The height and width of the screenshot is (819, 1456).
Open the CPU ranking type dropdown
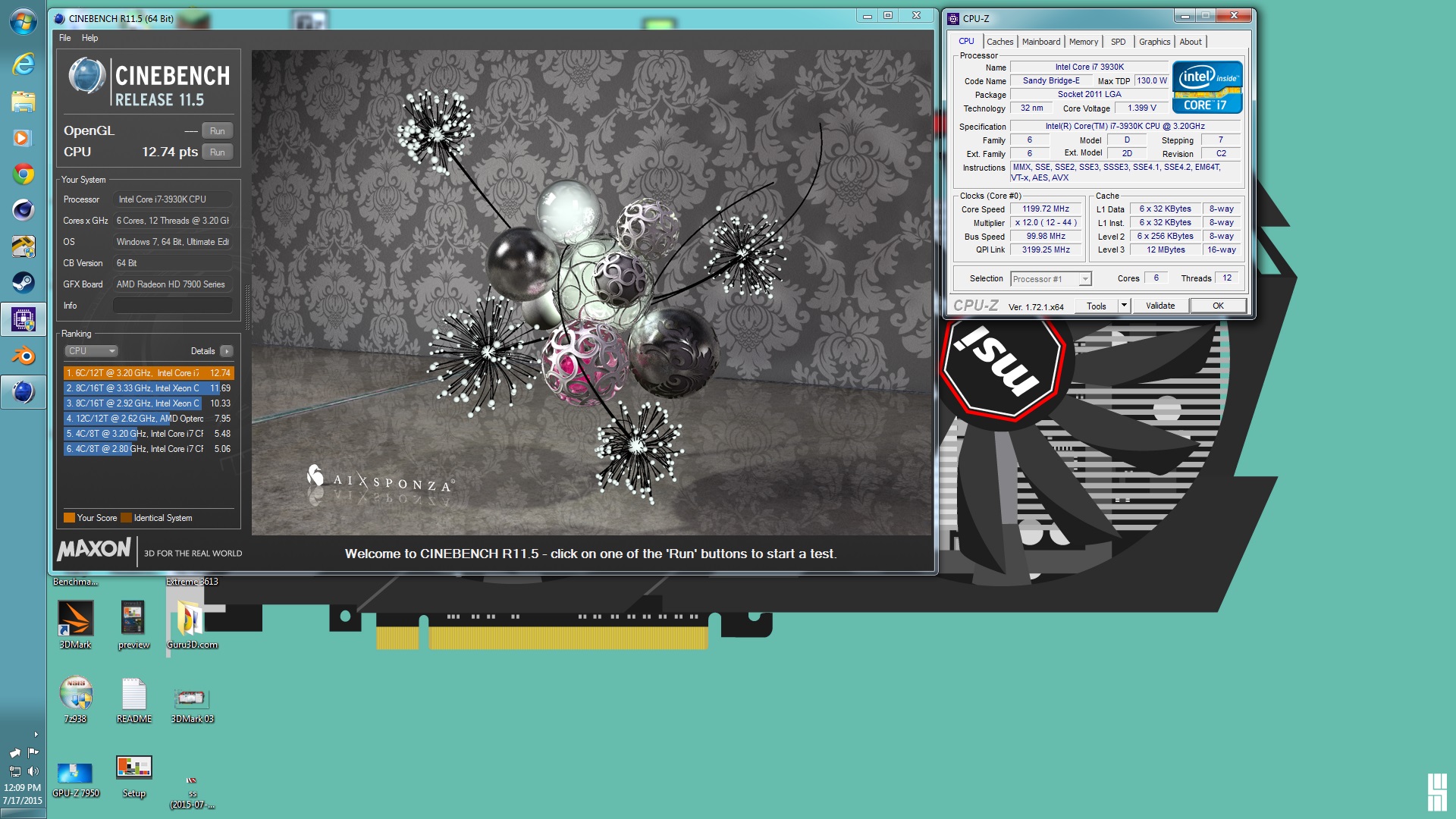coord(90,351)
